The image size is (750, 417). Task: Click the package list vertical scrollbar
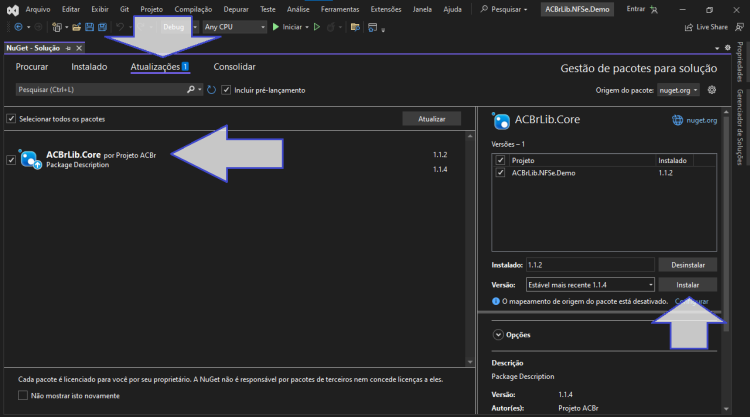click(470, 249)
